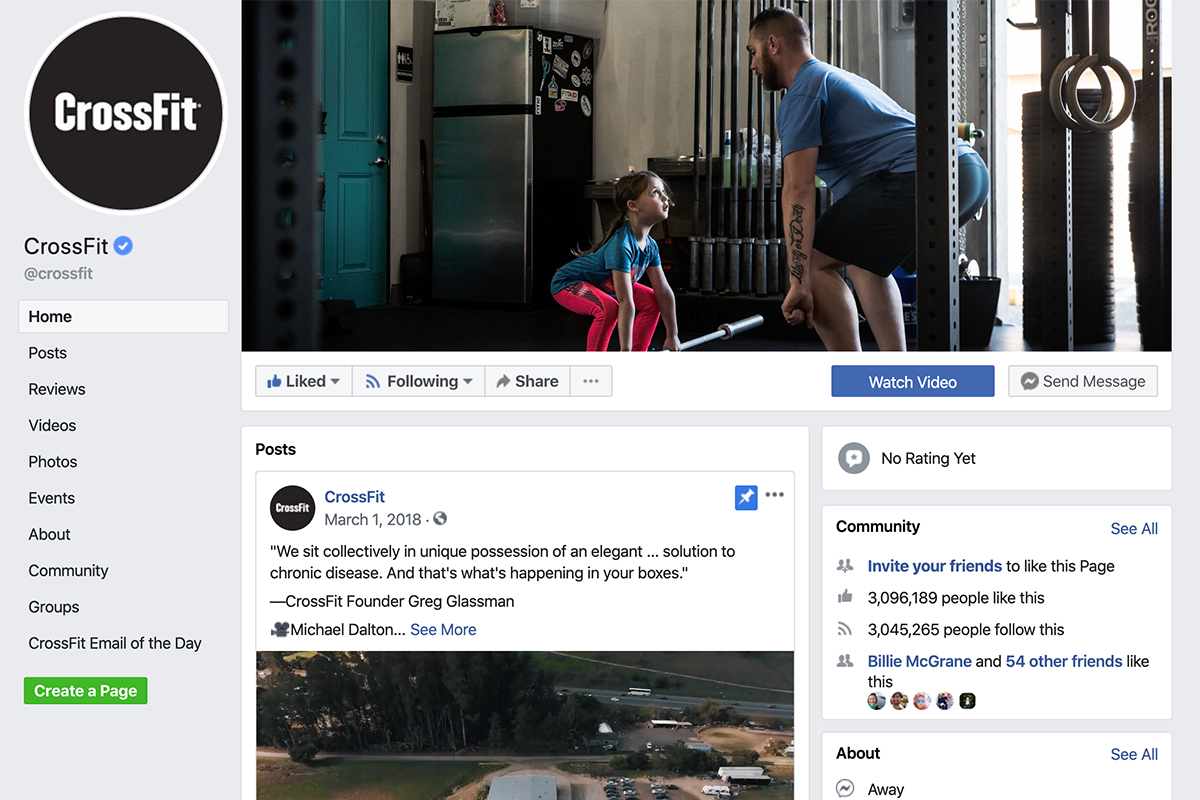Viewport: 1200px width, 800px height.
Task: Click the No Rating Yet review icon
Action: tap(853, 458)
